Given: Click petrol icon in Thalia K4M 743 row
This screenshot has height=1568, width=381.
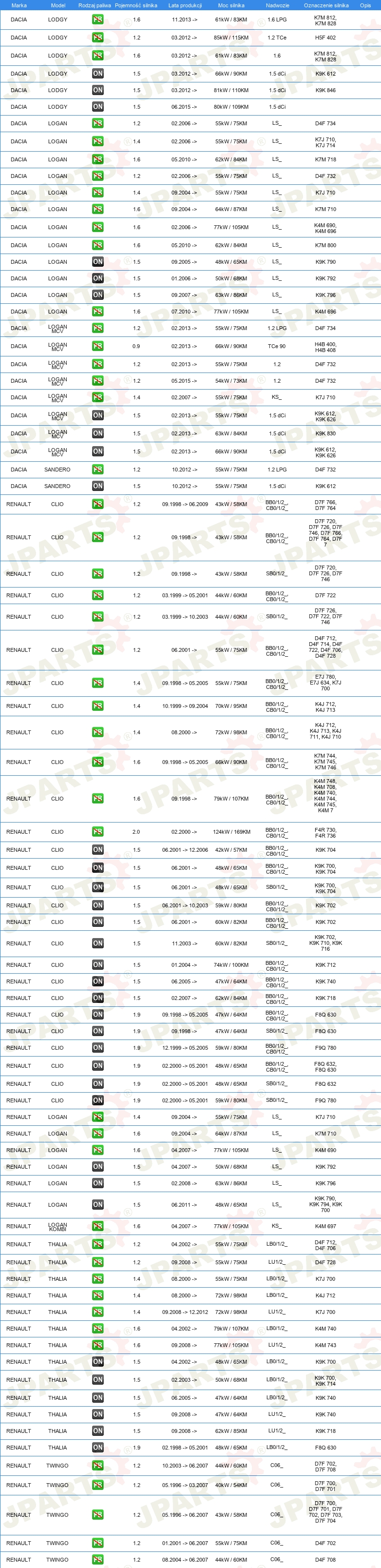Looking at the screenshot, I should pyautogui.click(x=97, y=1345).
